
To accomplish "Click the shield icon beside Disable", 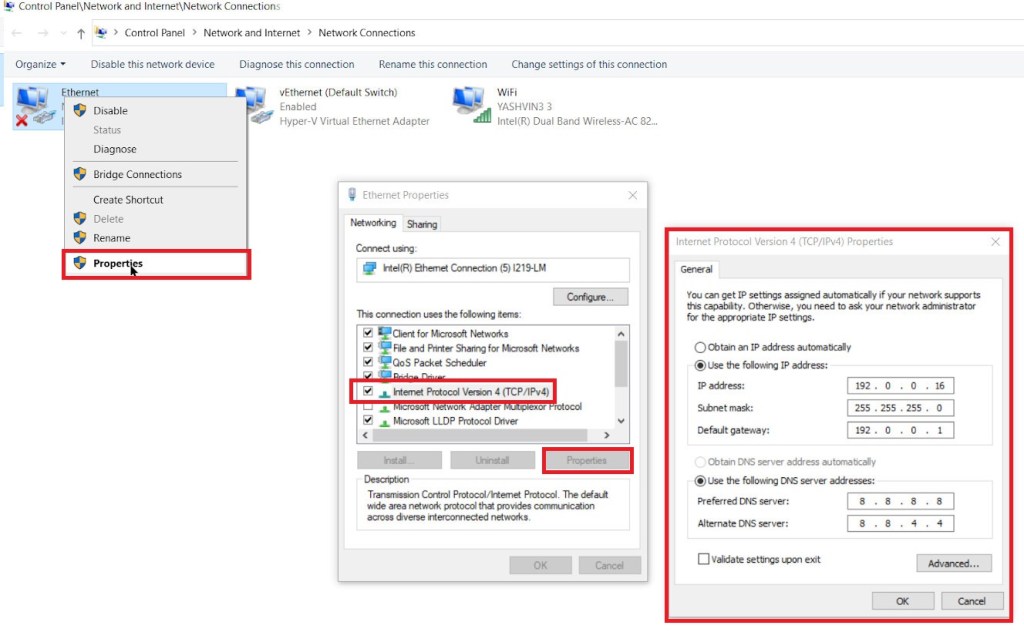I will point(80,111).
